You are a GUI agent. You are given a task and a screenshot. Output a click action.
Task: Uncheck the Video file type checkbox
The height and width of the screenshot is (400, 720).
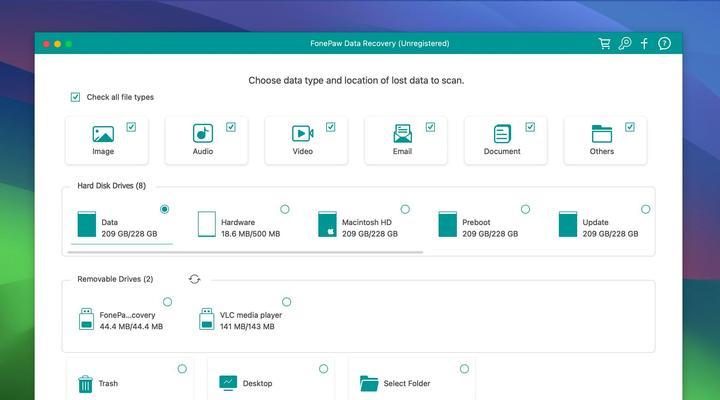[x=331, y=127]
